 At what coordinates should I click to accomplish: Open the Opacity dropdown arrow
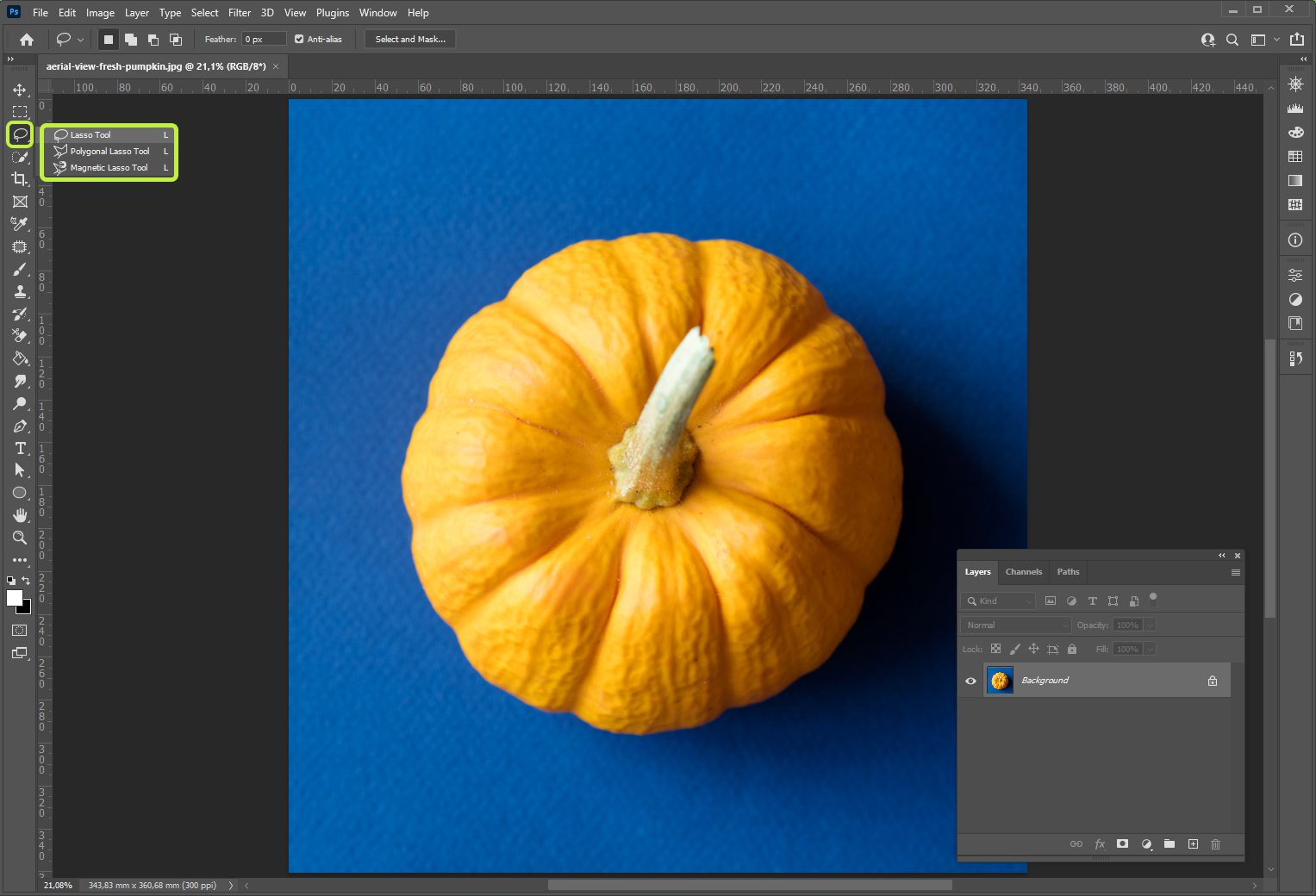tap(1150, 625)
